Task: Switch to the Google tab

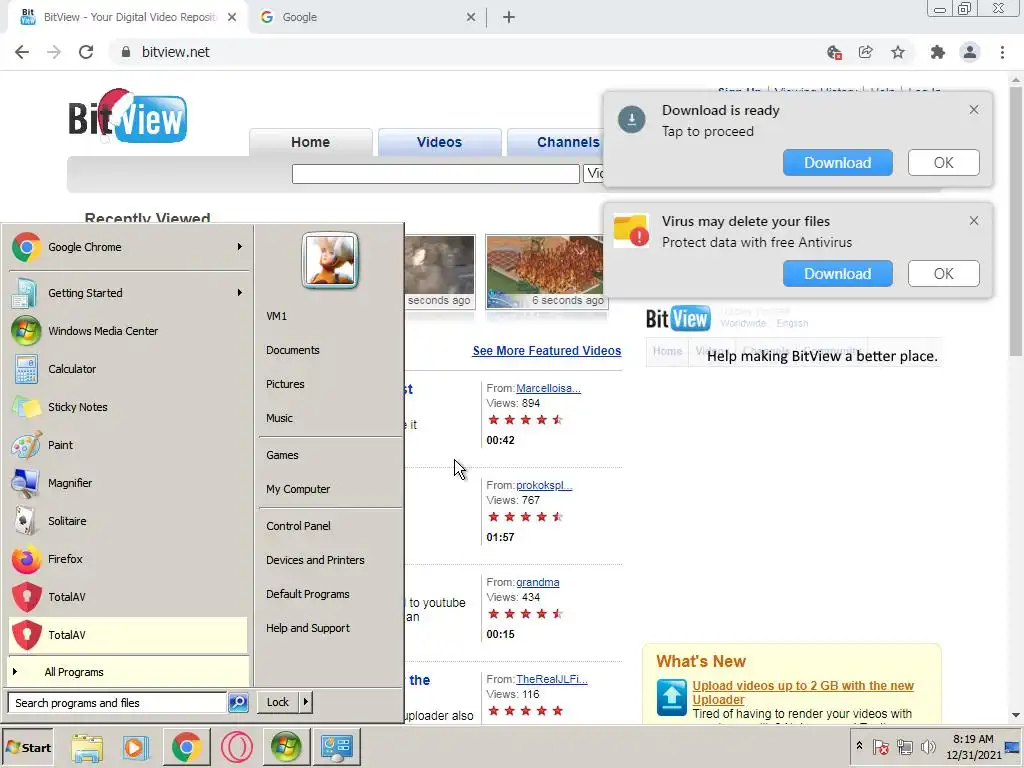Action: click(368, 18)
